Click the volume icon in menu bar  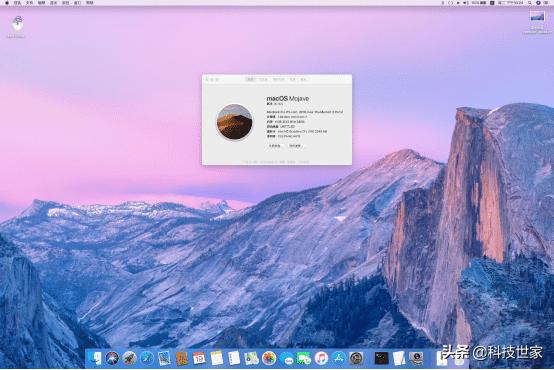(466, 3)
